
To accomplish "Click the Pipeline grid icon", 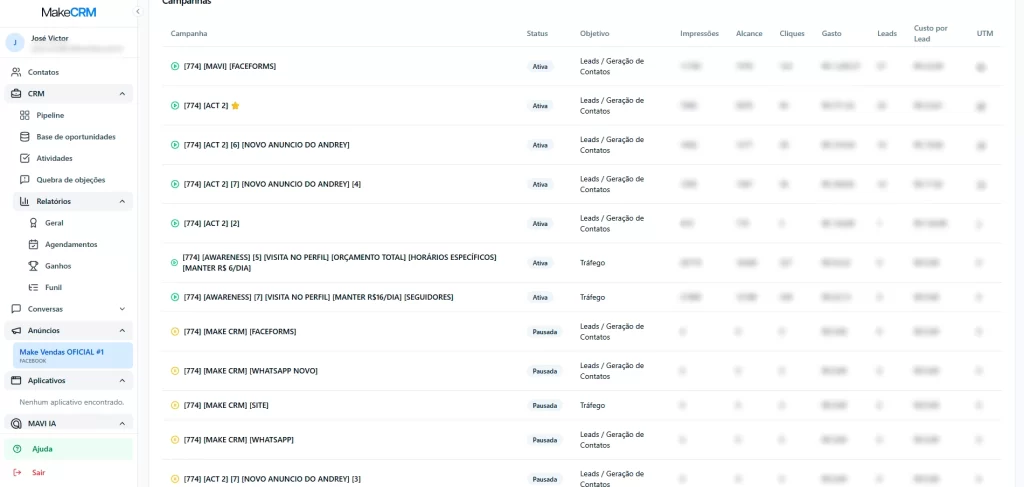I will point(25,115).
